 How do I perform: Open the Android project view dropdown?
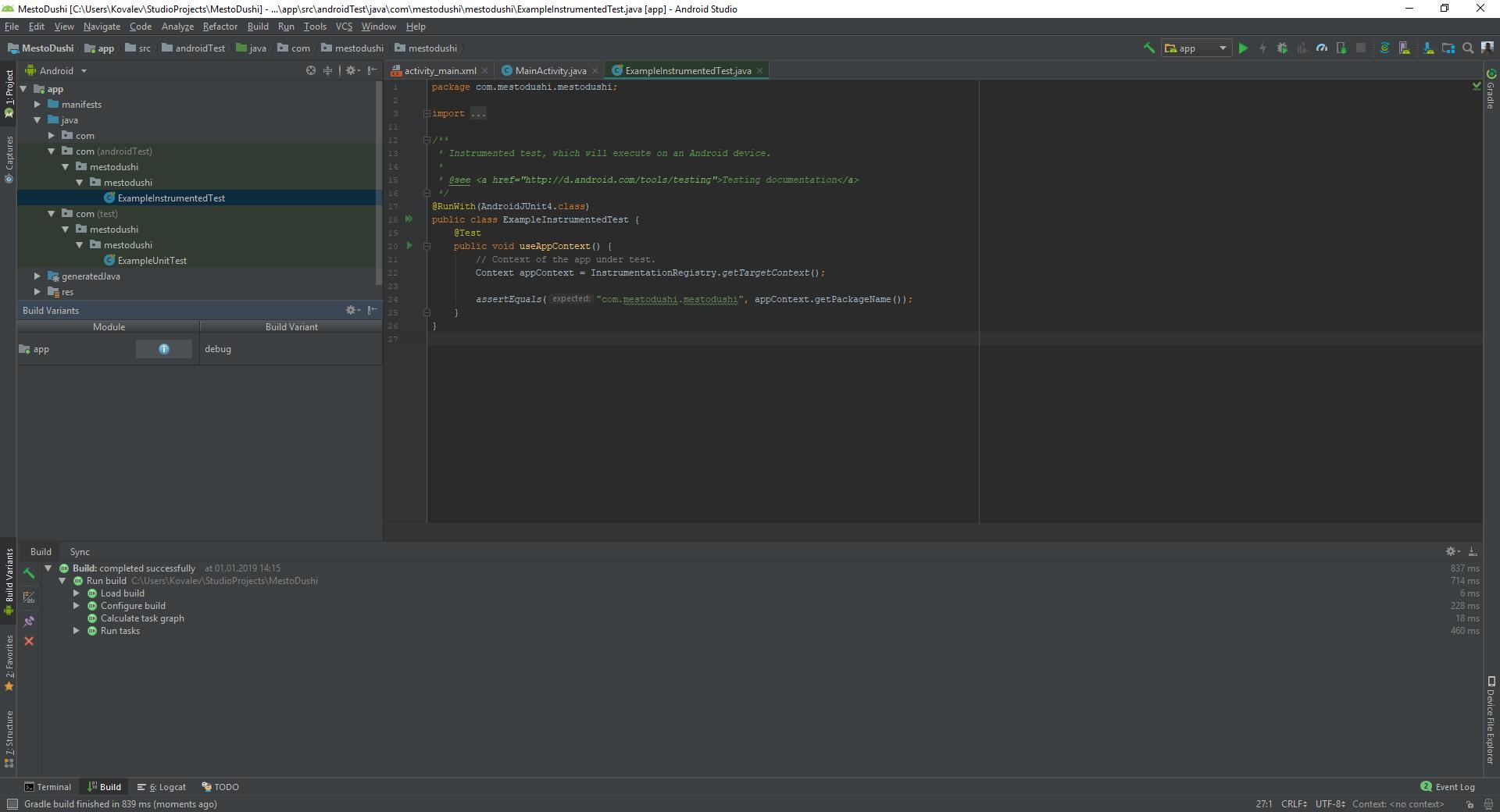tap(56, 70)
